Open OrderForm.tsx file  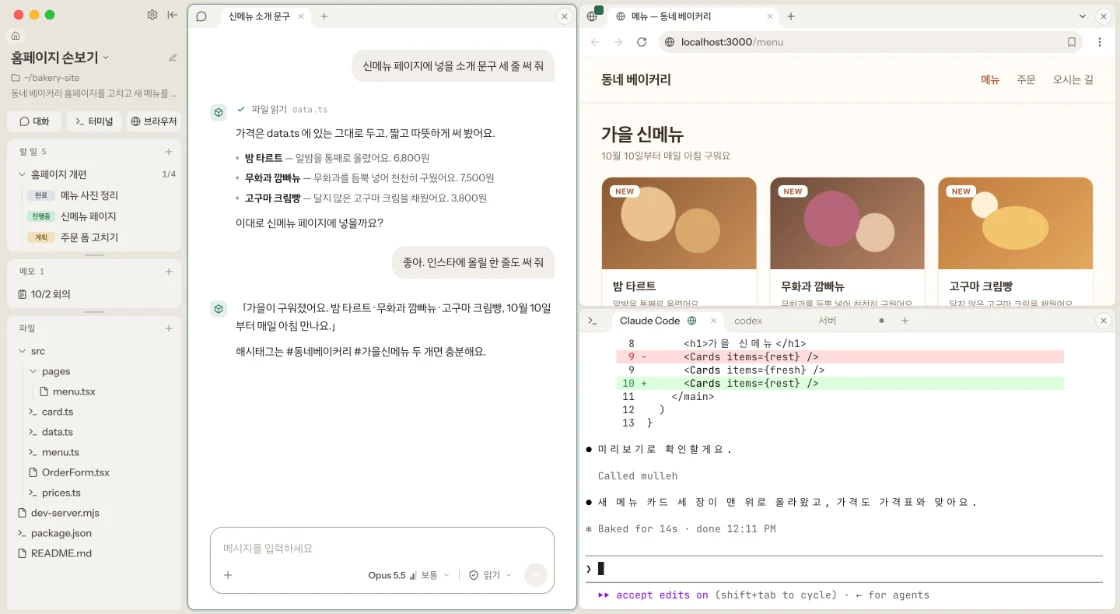pyautogui.click(x=75, y=473)
